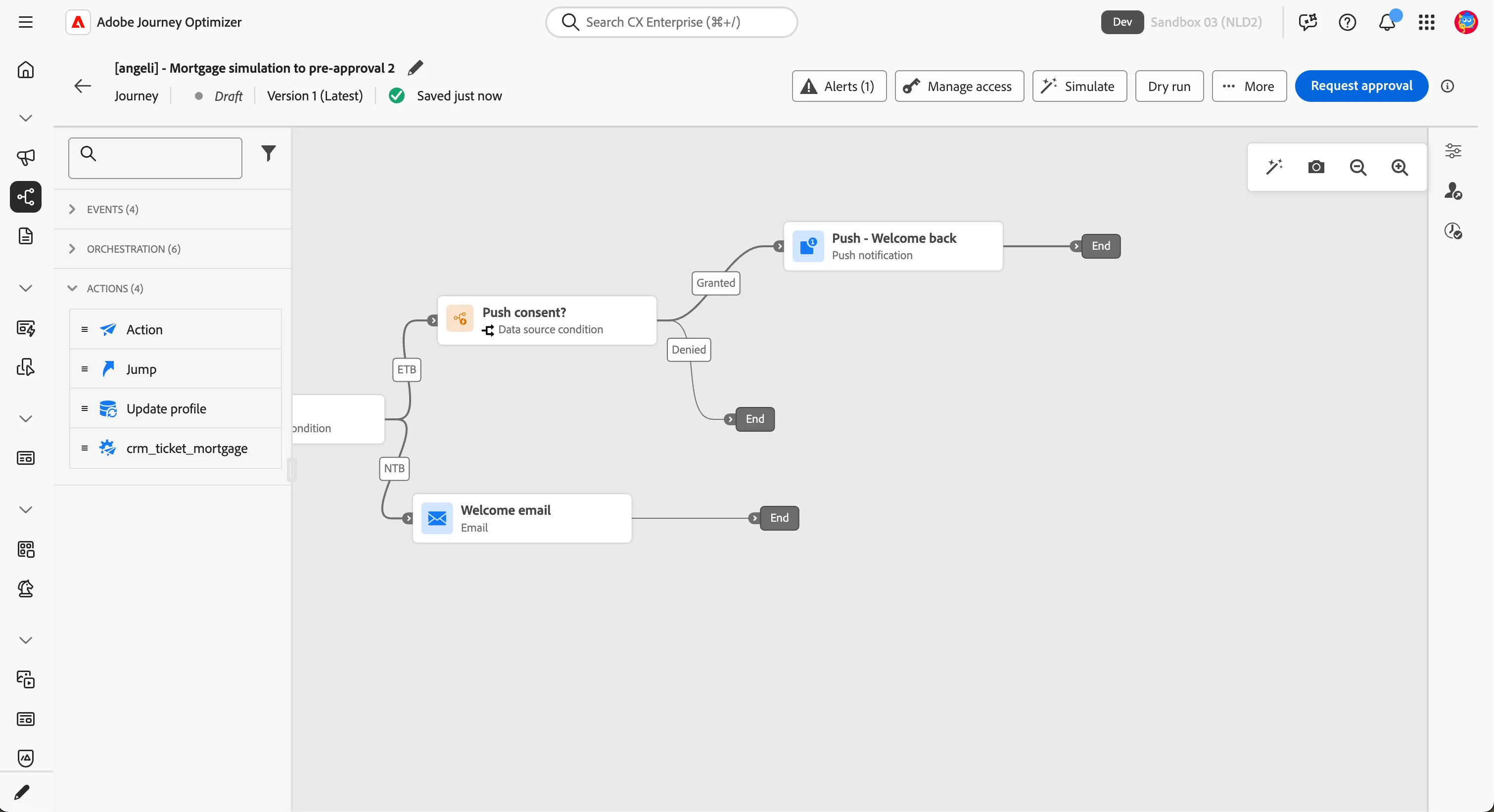Click the Simulate button

click(1079, 87)
